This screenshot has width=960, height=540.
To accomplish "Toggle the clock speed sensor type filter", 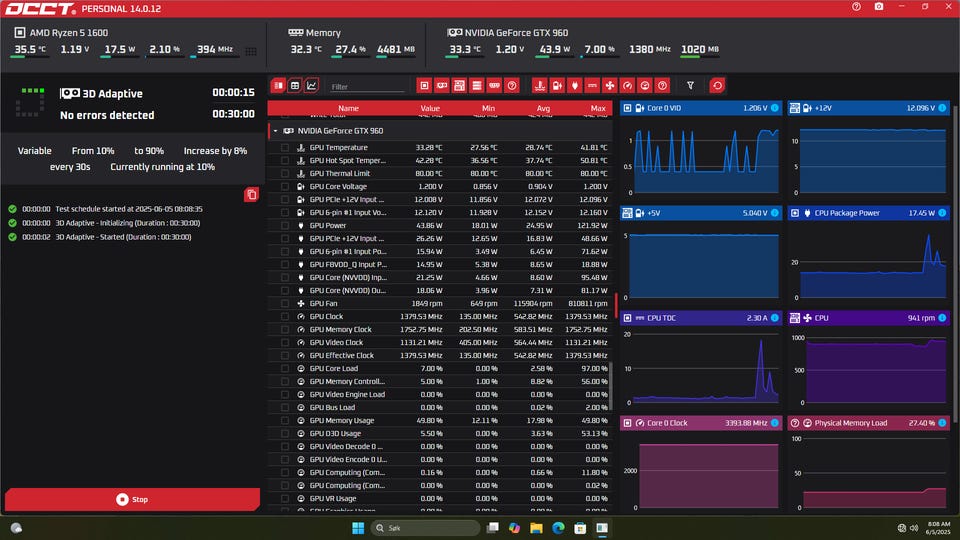I will click(x=627, y=86).
